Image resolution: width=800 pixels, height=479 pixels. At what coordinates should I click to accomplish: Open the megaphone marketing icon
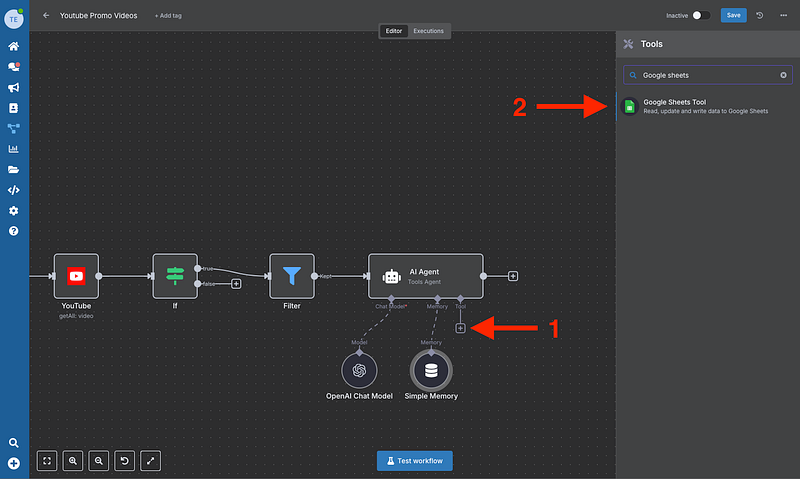[x=14, y=87]
